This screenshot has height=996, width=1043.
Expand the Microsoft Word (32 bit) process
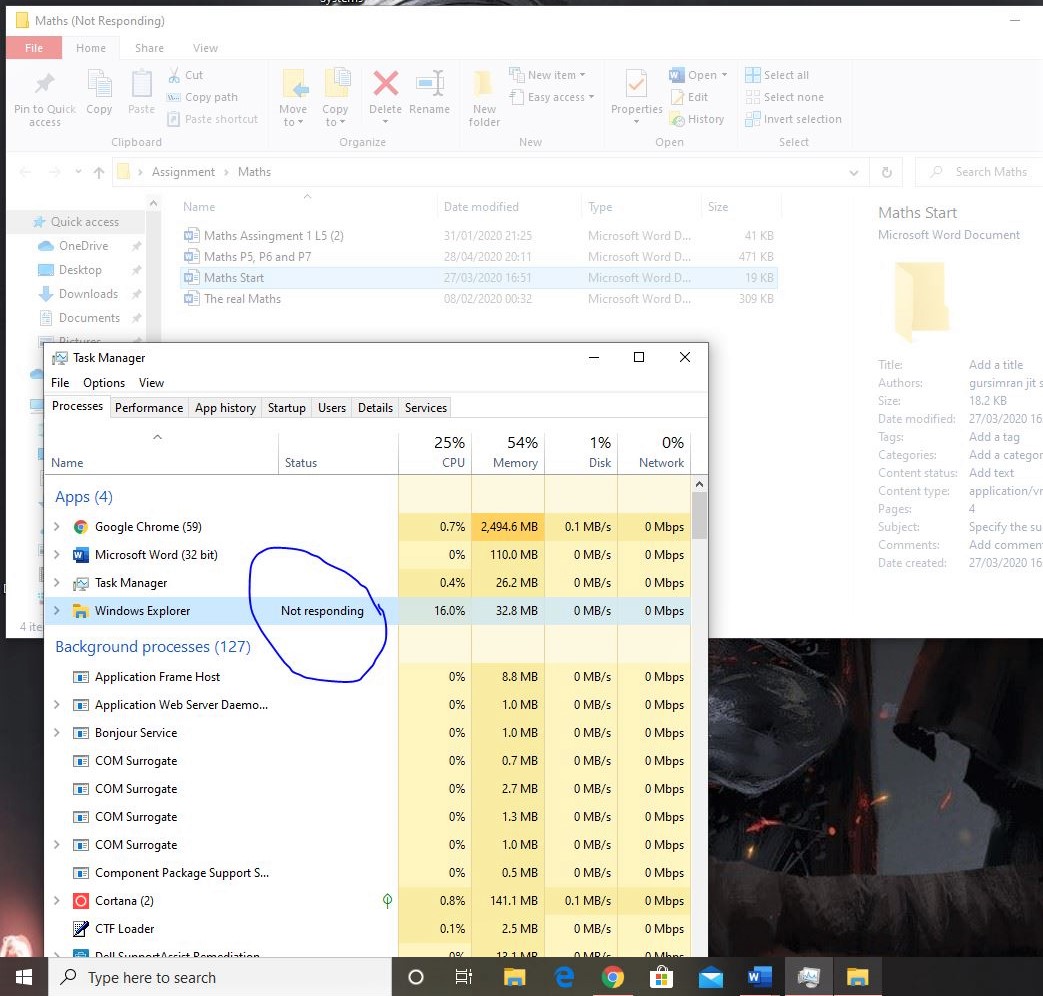coord(57,554)
